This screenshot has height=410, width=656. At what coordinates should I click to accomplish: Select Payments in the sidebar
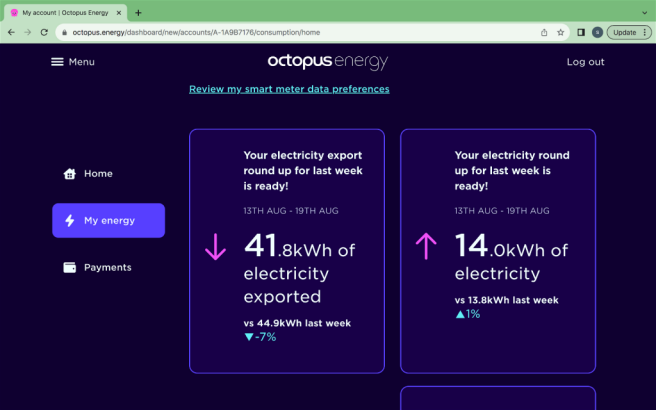click(x=108, y=267)
